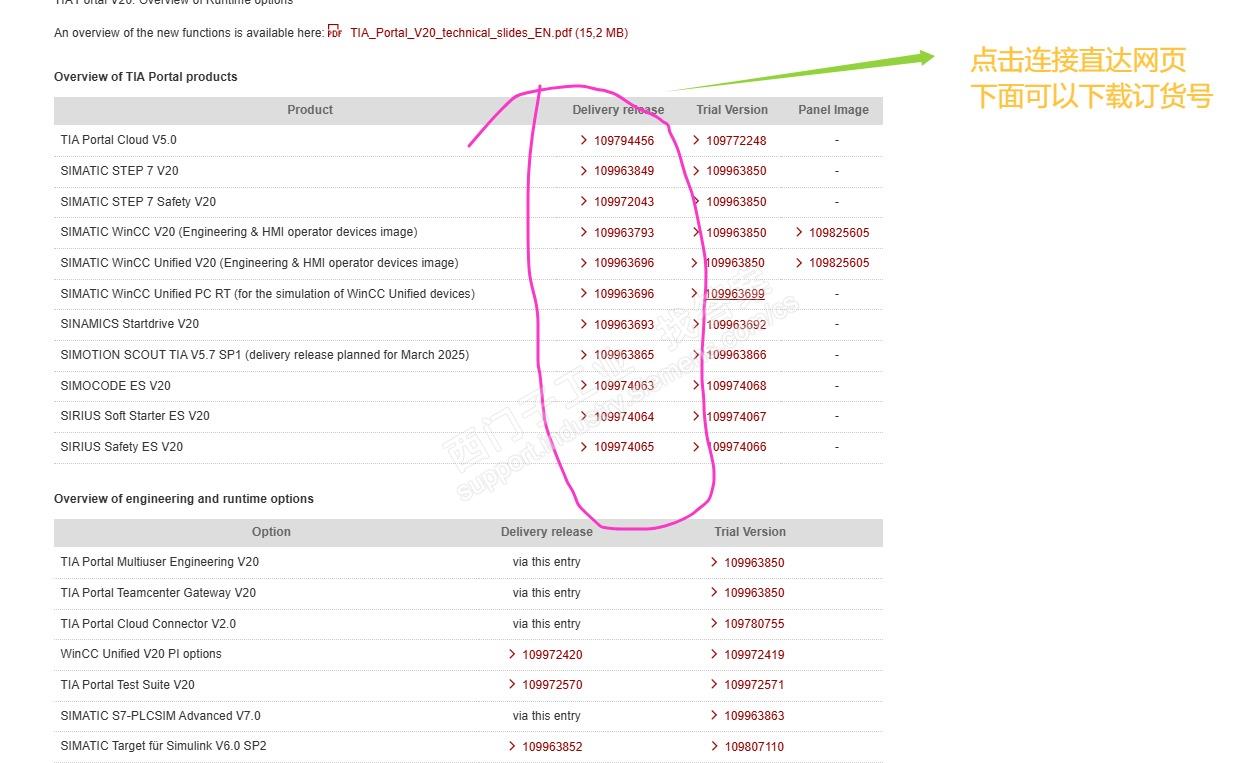Screen dimensions: 1235x763
Task: Open trial version link in Teamcenter Gateway V20 row
Action: pos(754,593)
